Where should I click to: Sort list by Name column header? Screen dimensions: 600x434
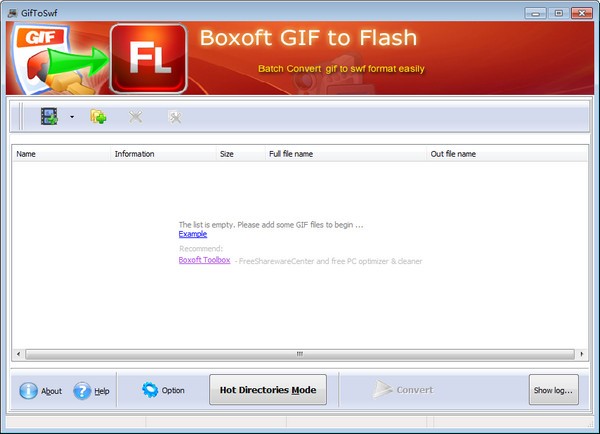[x=60, y=154]
